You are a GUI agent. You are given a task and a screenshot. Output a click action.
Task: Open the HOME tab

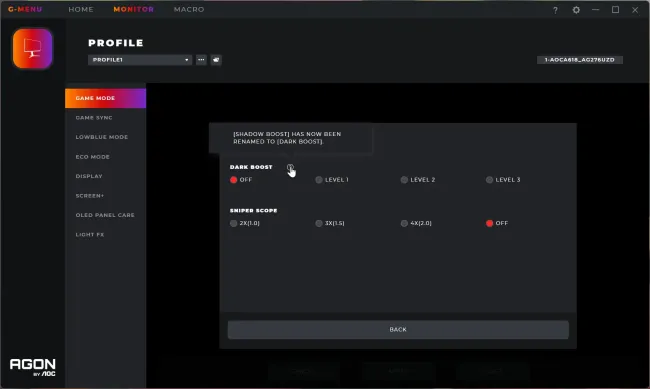[x=81, y=9]
